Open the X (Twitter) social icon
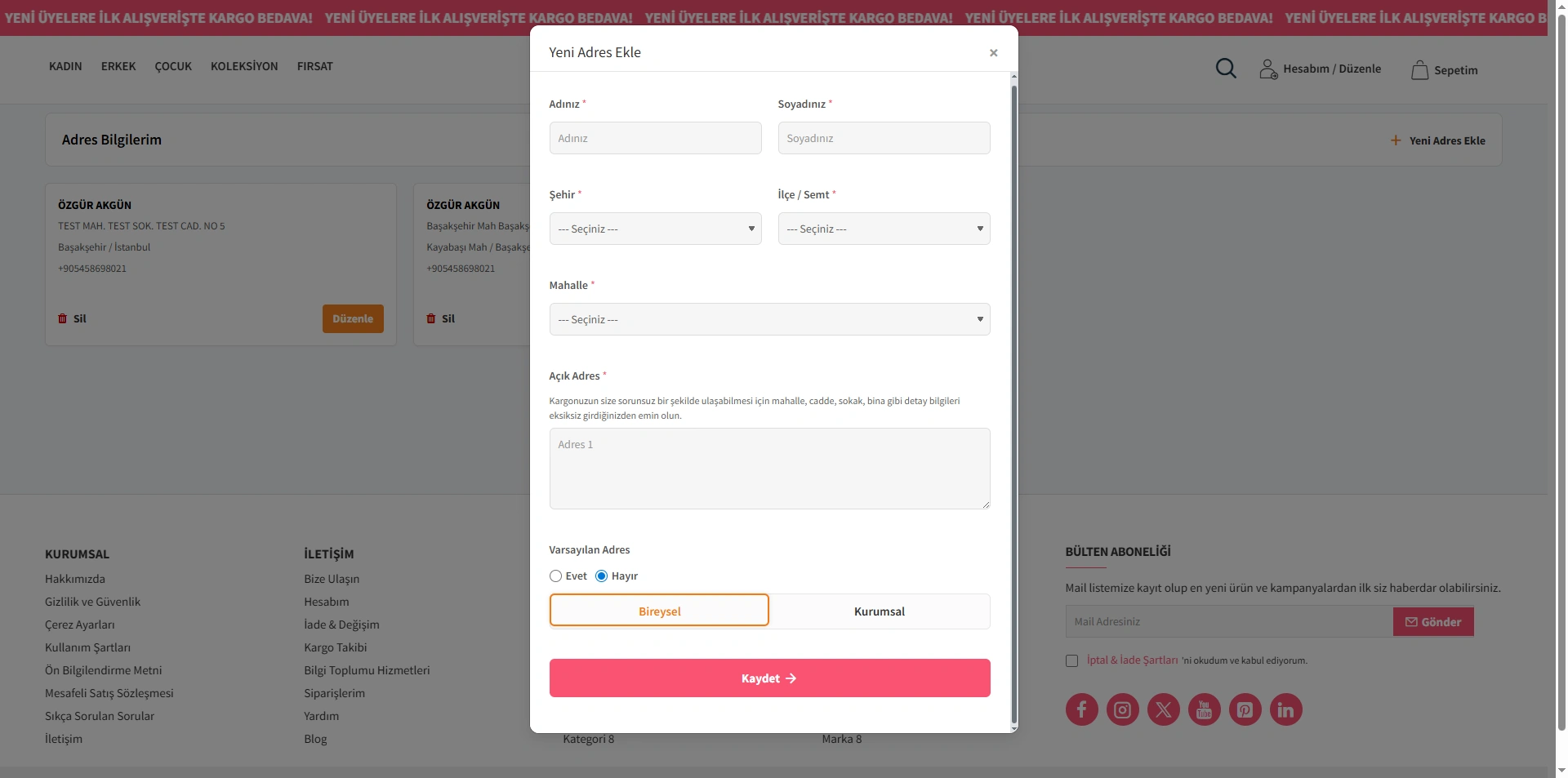Image resolution: width=1568 pixels, height=778 pixels. coord(1163,709)
